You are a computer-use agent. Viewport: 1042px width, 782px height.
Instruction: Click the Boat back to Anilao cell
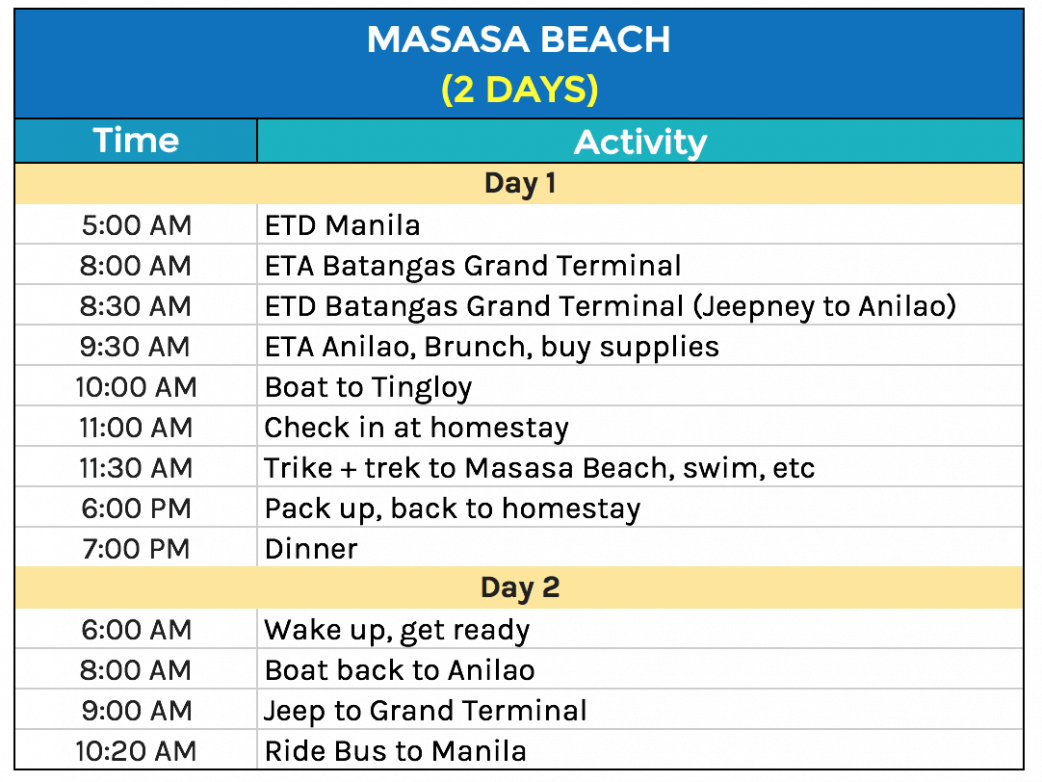(399, 670)
